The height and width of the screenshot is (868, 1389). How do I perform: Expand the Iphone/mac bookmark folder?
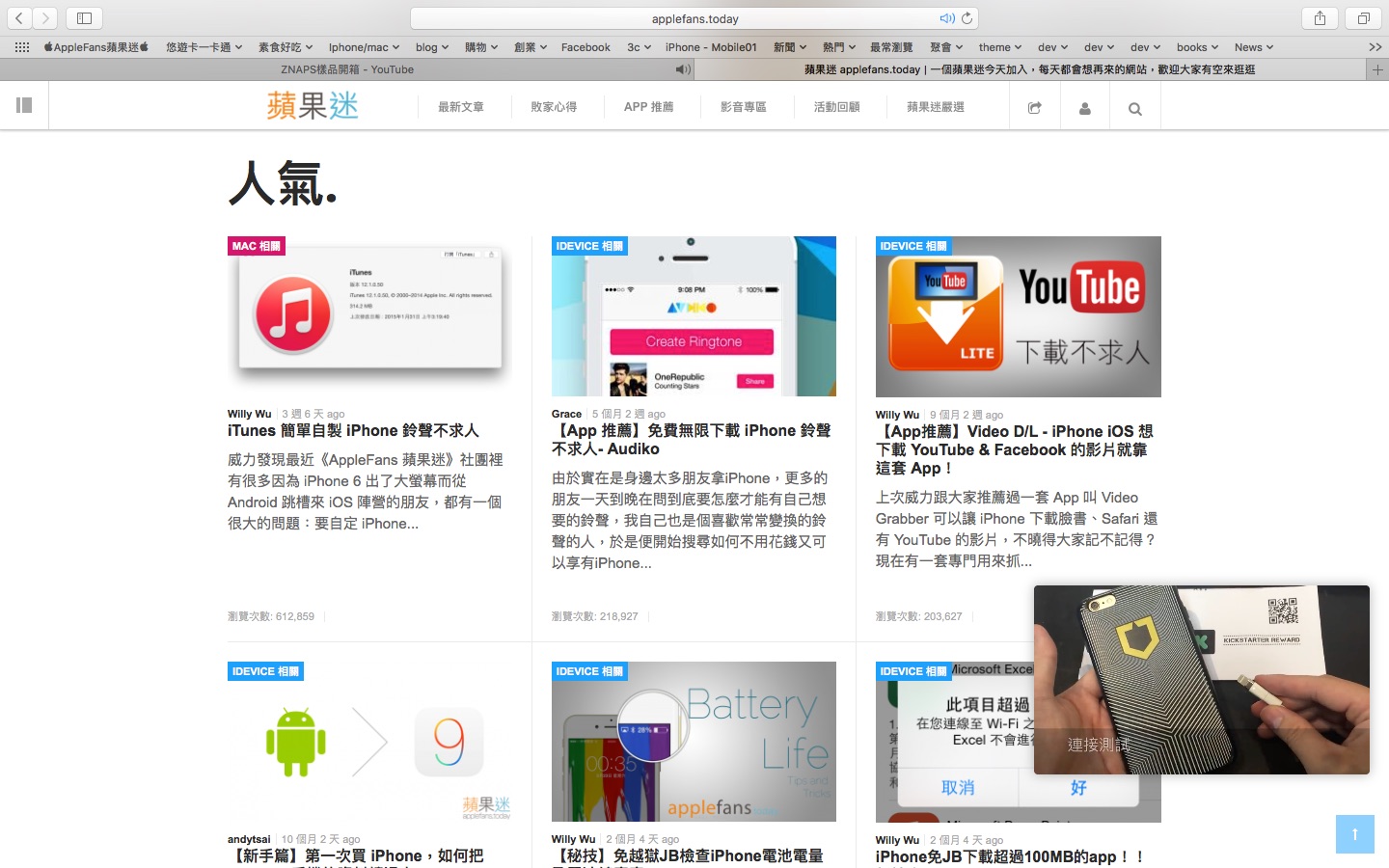coord(364,47)
